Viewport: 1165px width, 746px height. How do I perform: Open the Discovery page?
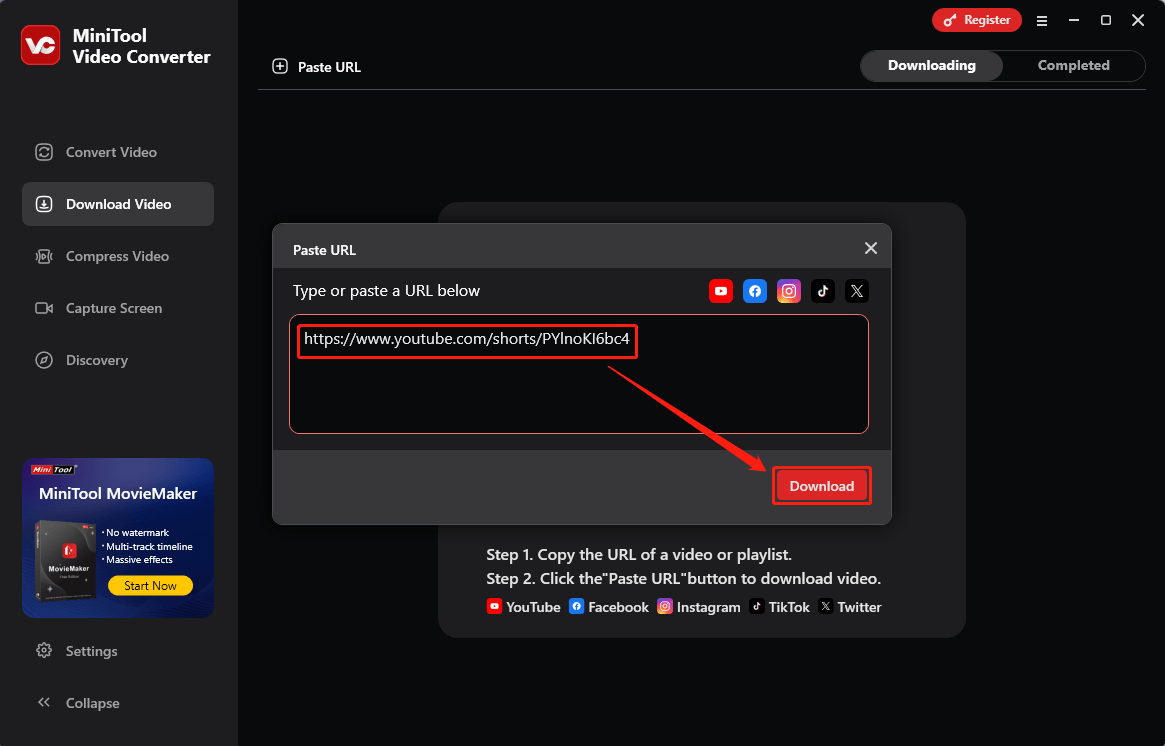pyautogui.click(x=82, y=360)
